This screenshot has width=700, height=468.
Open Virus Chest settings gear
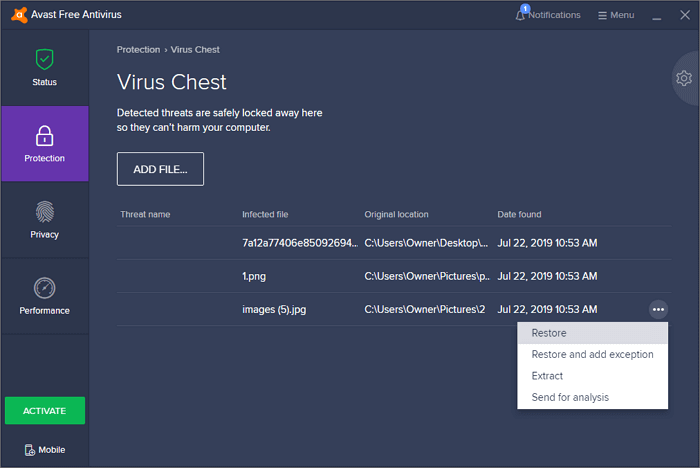[683, 78]
